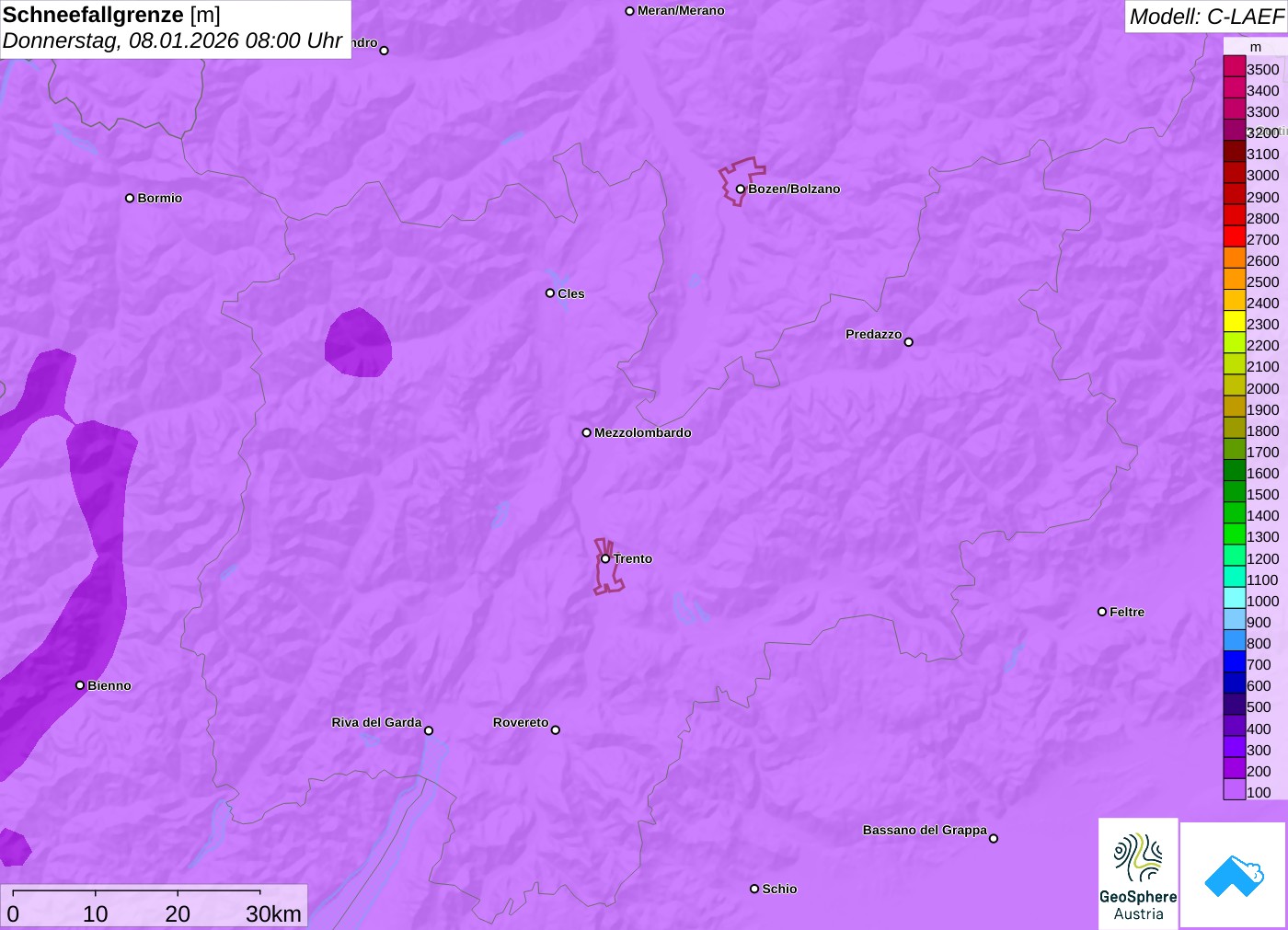Click the 'Rovereto' label

(521, 722)
